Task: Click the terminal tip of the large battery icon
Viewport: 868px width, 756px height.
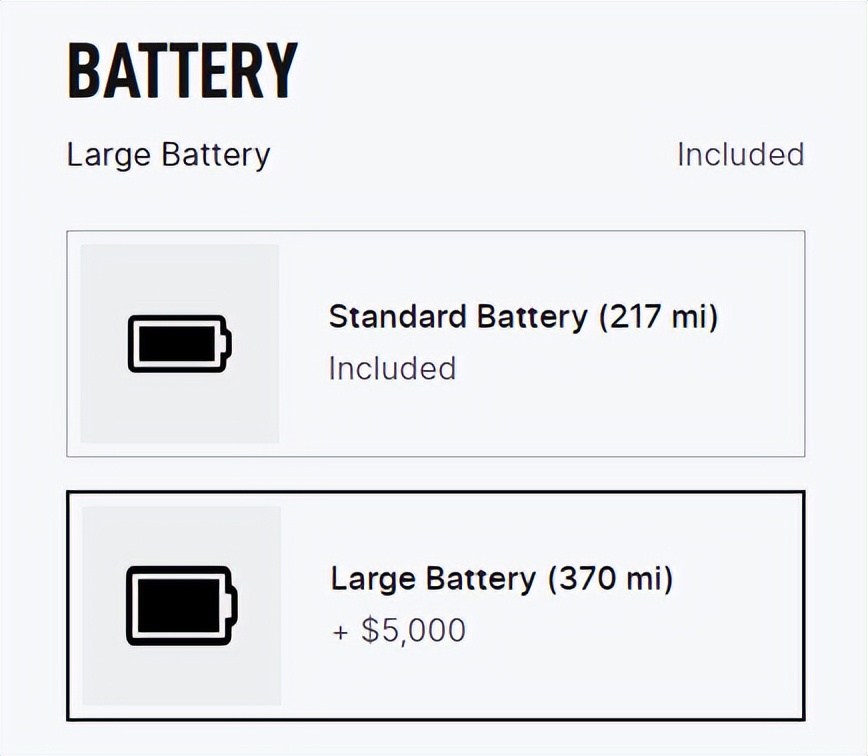Action: [x=236, y=605]
